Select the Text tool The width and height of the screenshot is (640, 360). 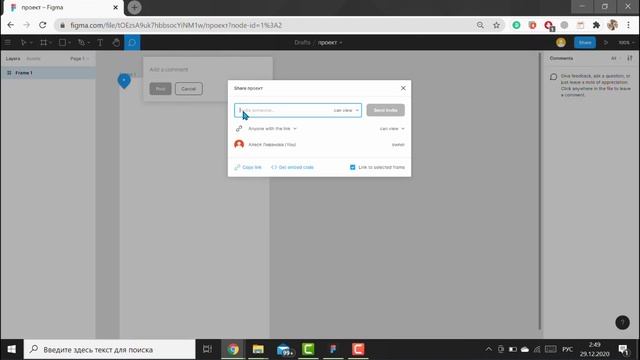(100, 42)
